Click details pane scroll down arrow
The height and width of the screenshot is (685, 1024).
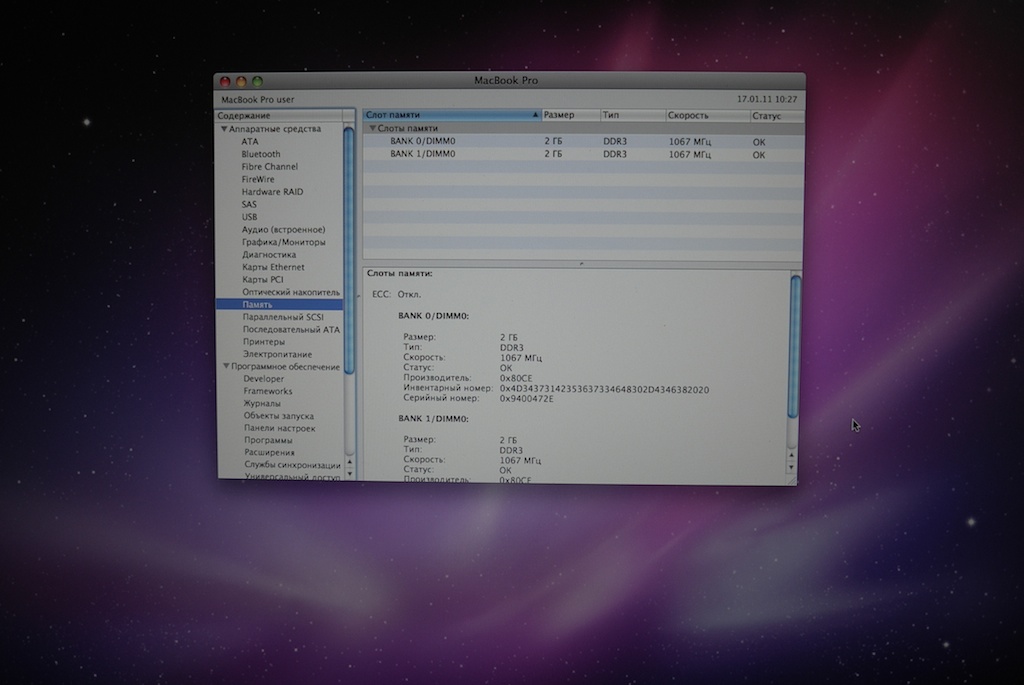coord(792,467)
